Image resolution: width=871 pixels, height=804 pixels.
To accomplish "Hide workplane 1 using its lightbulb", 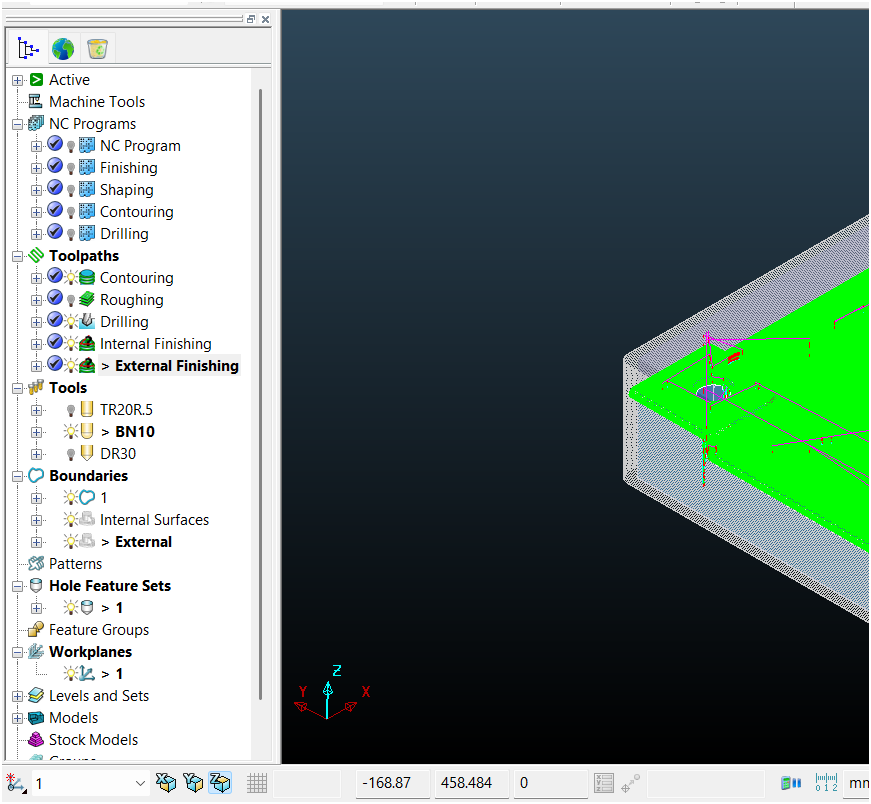I will (x=71, y=673).
